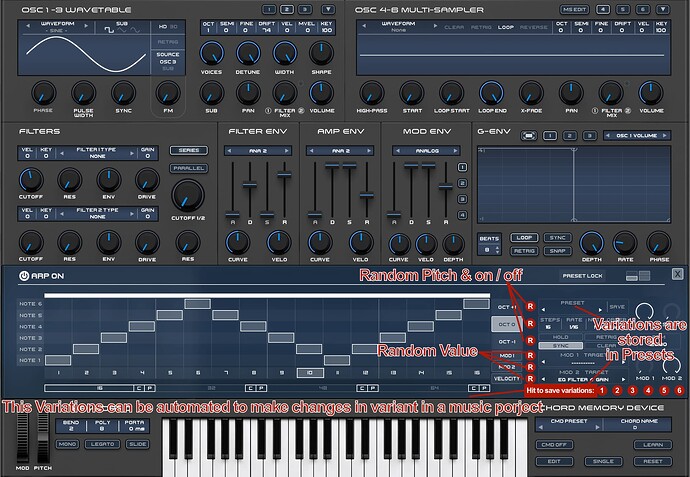Click the G-ENV icon left of button 1
The image size is (690, 477).
tap(529, 136)
